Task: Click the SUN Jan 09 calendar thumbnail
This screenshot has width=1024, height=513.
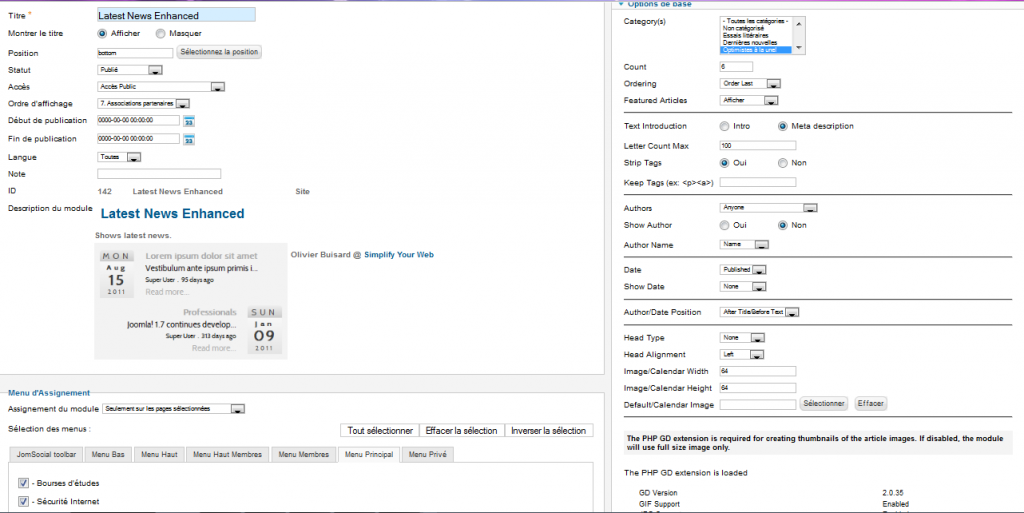Action: tap(263, 330)
